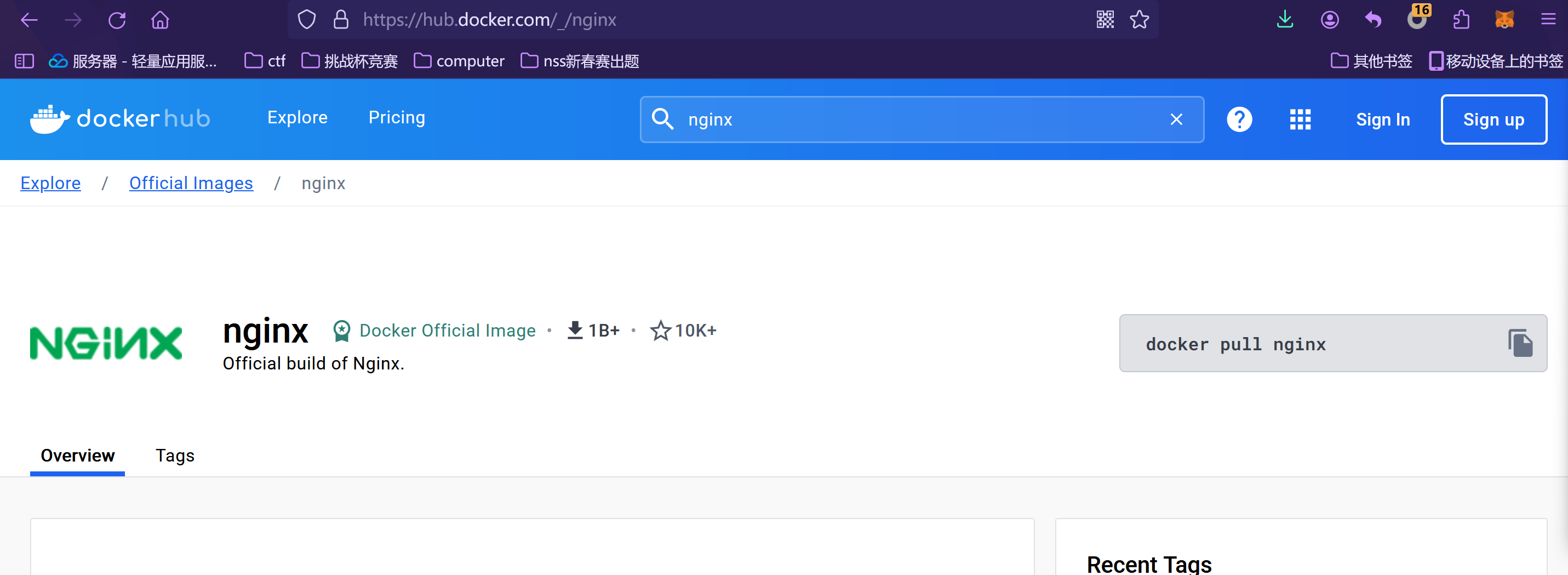Click the 10K+ star count
1568x575 pixels.
pyautogui.click(x=684, y=330)
